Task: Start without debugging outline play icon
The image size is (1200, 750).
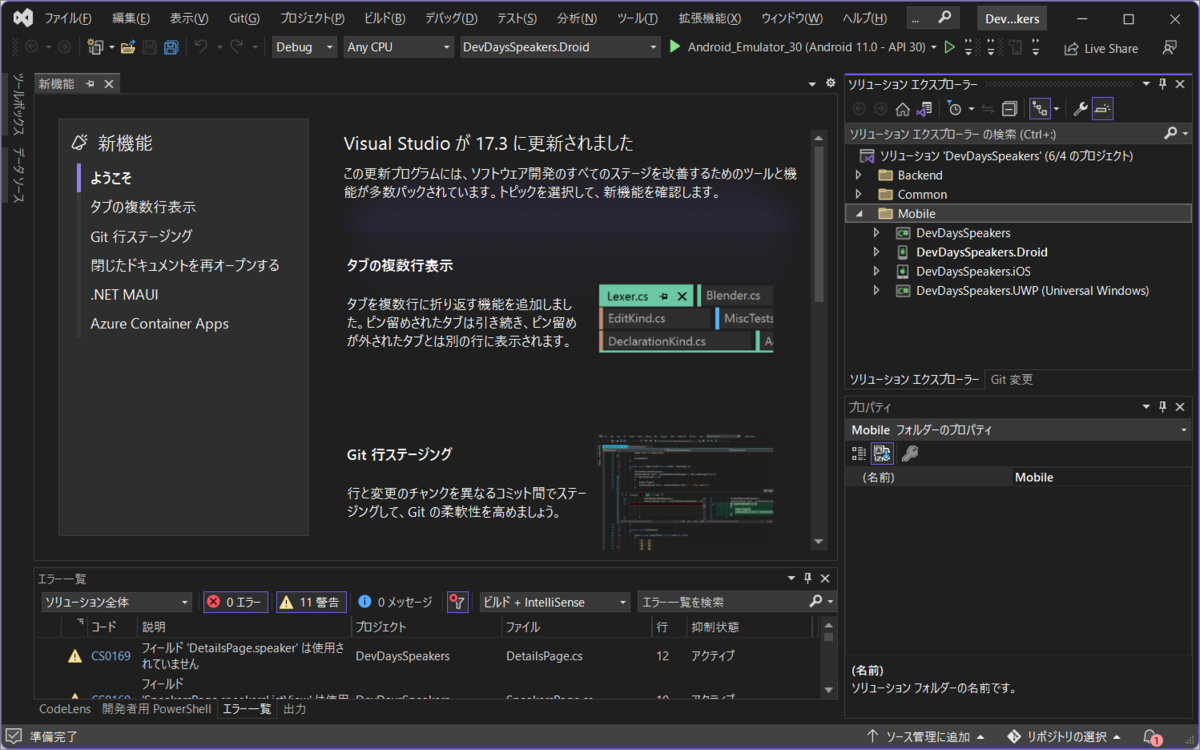Action: click(x=950, y=47)
